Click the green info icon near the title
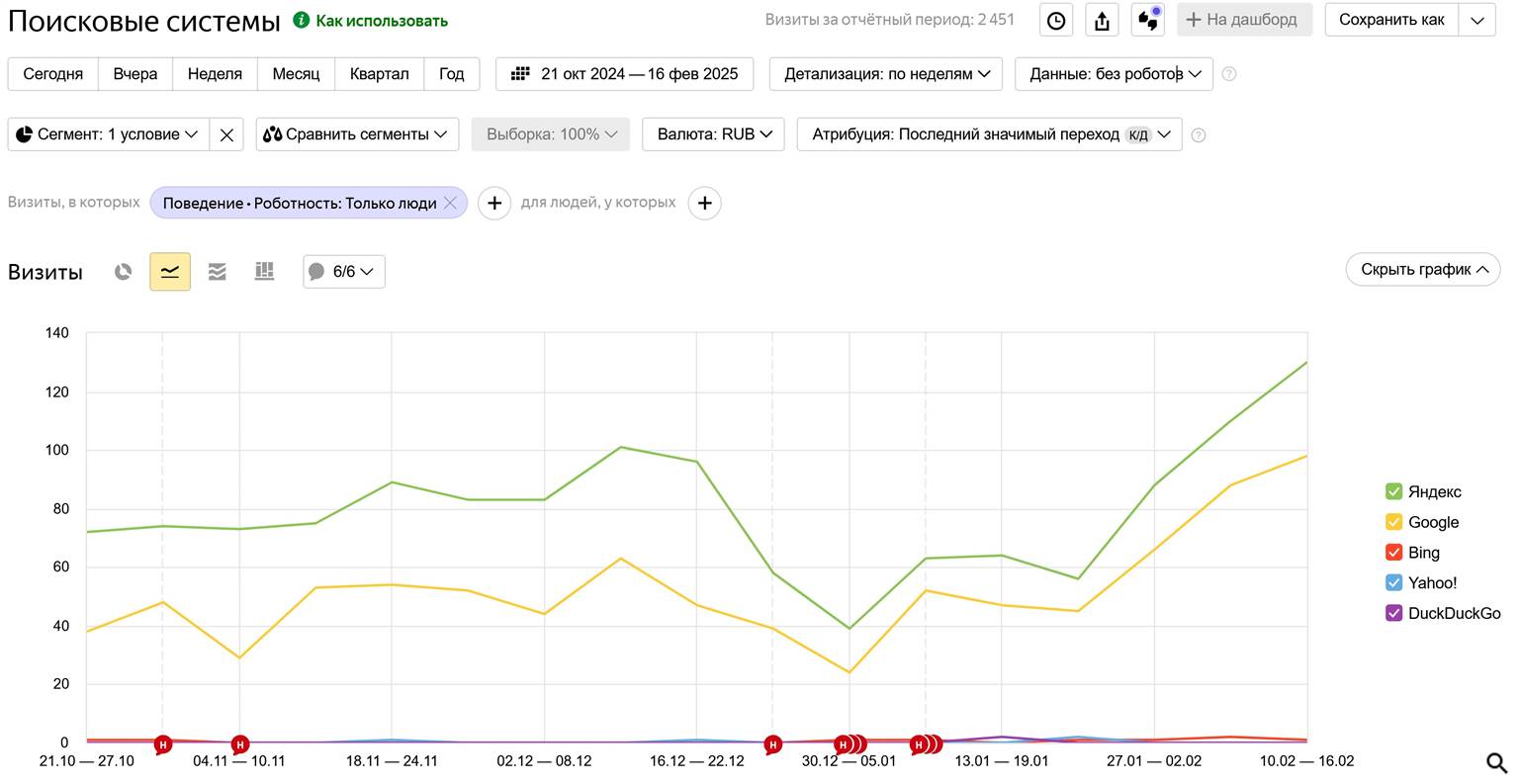Image resolution: width=1519 pixels, height=784 pixels. tap(302, 20)
